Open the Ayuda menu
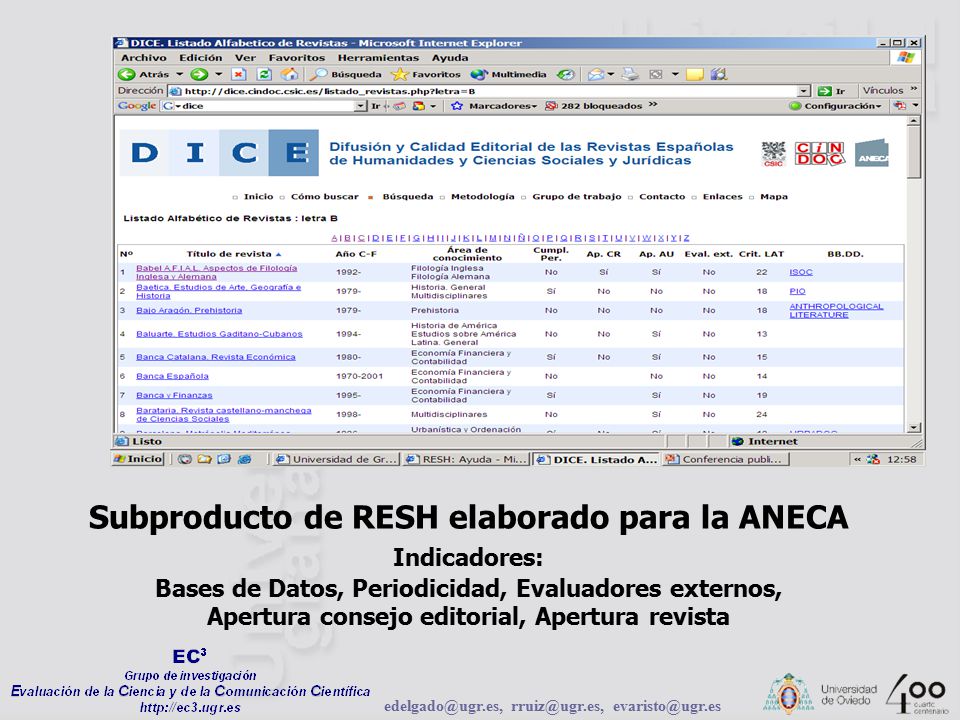 (x=450, y=58)
